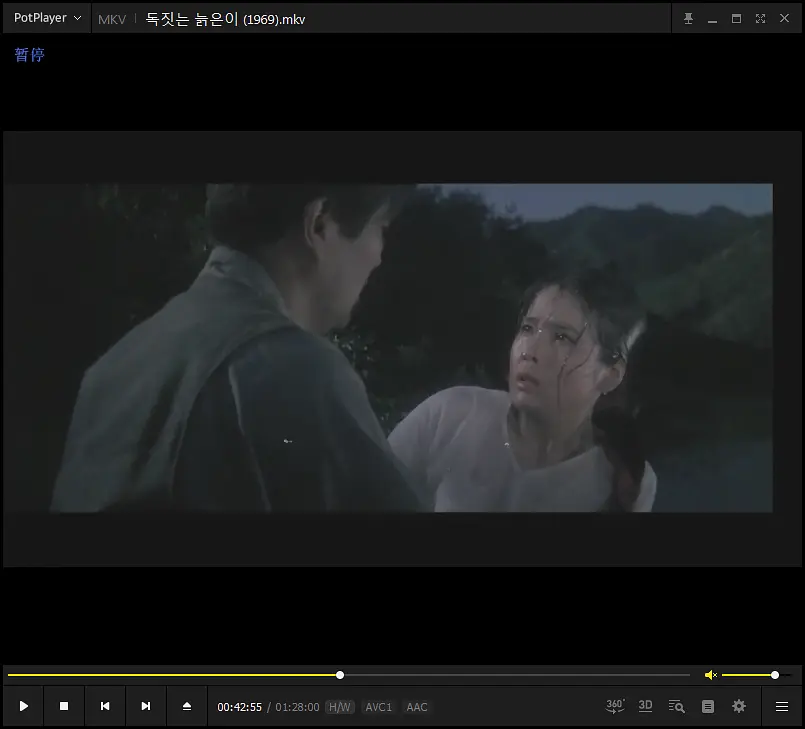Open the hamburger main menu
The height and width of the screenshot is (729, 805).
pos(782,707)
